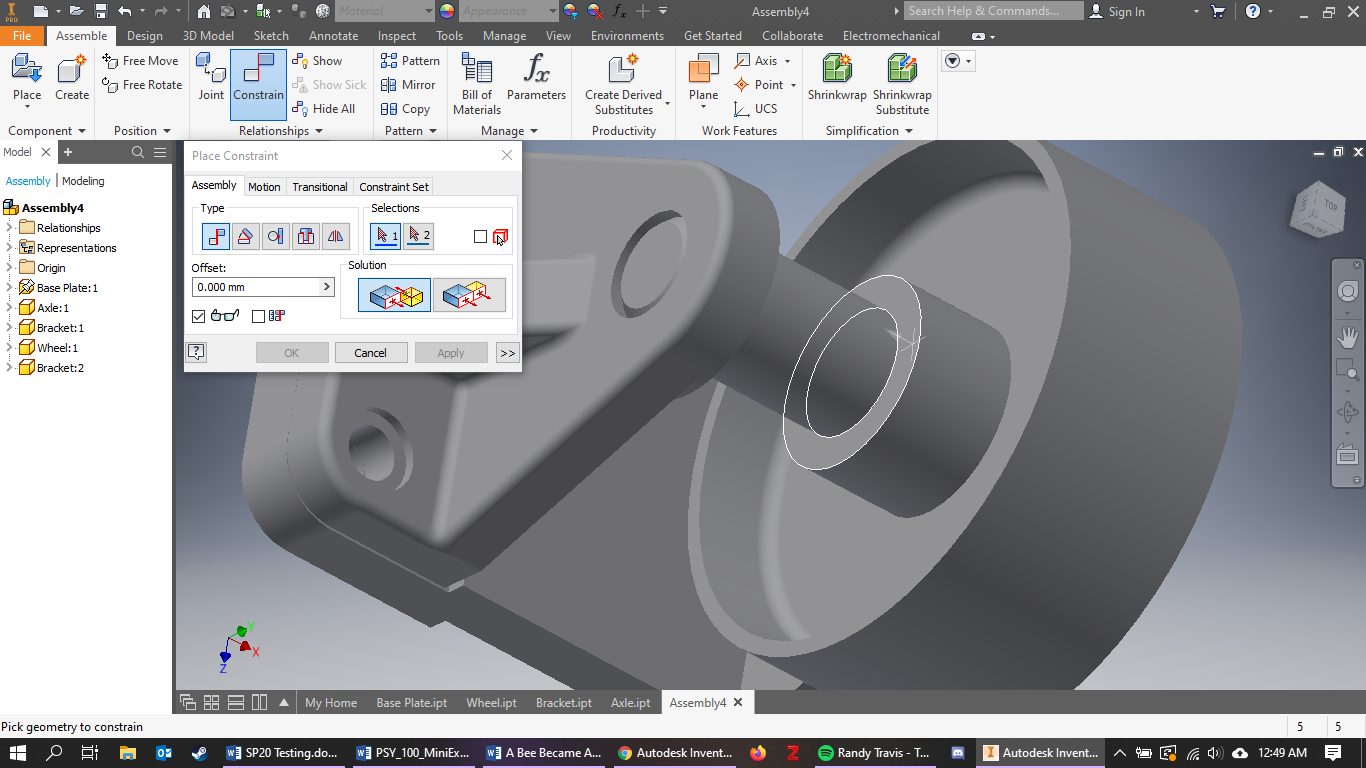Click the Home view icon
This screenshot has height=768, width=1366.
204,11
